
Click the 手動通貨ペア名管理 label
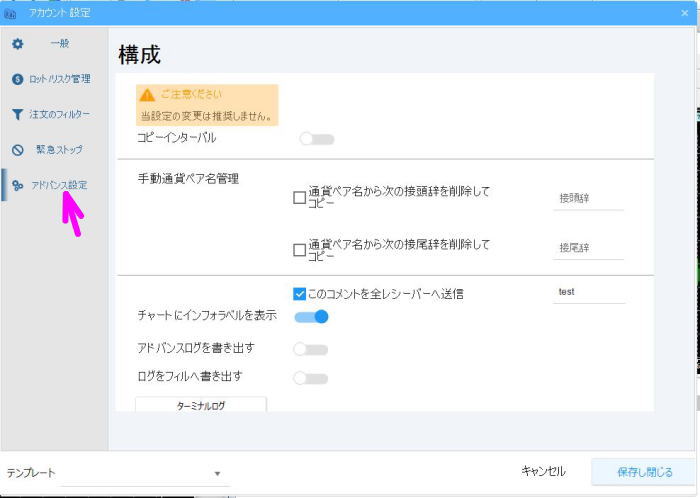click(x=188, y=179)
